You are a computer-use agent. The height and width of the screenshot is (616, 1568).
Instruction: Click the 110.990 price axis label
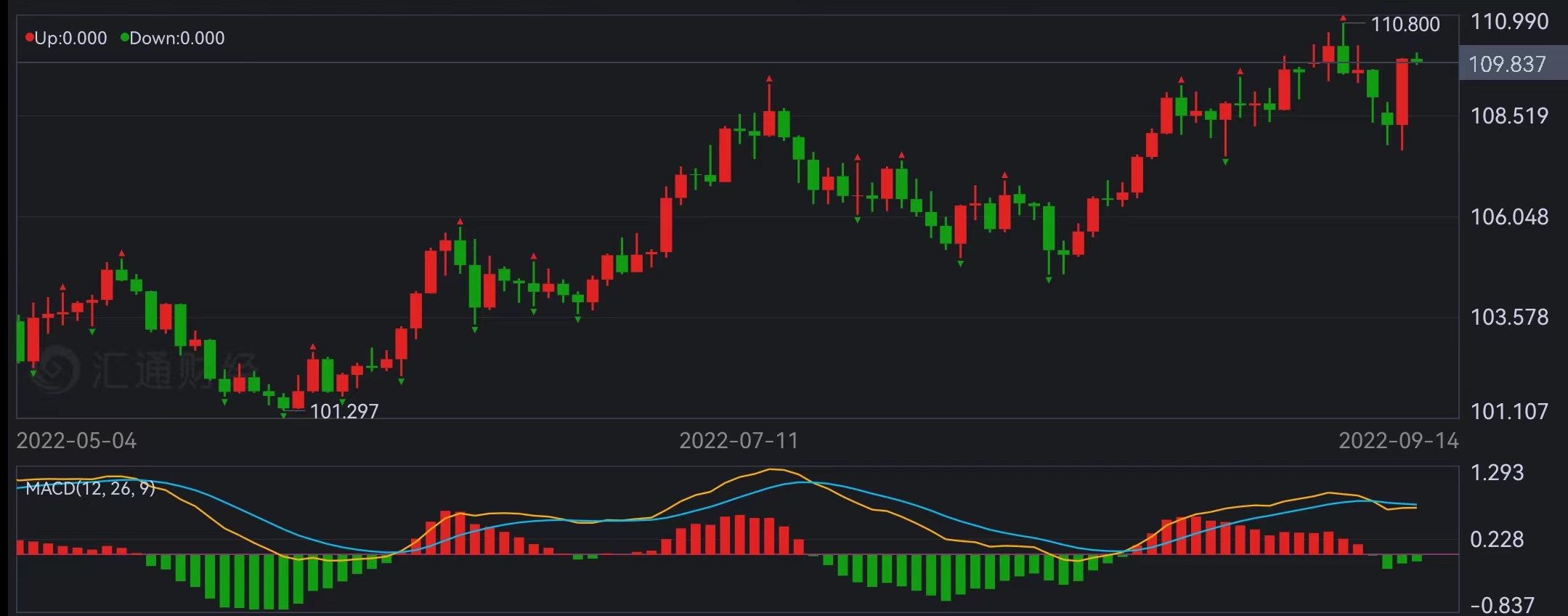[1509, 22]
